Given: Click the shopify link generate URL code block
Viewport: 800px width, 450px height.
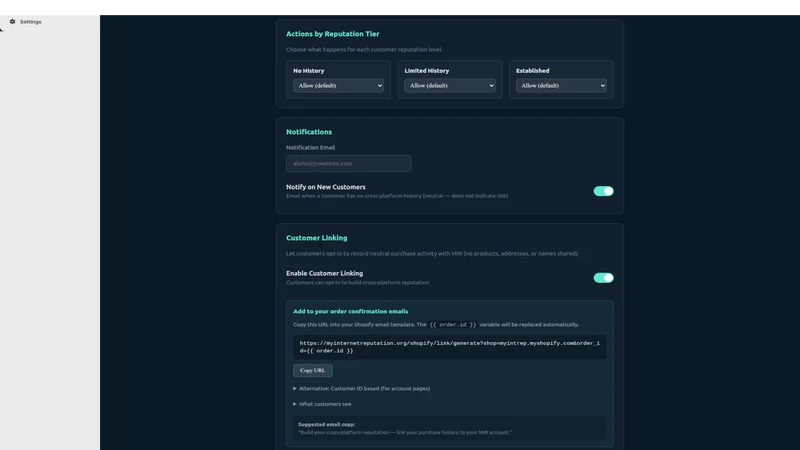Looking at the screenshot, I should pos(449,347).
